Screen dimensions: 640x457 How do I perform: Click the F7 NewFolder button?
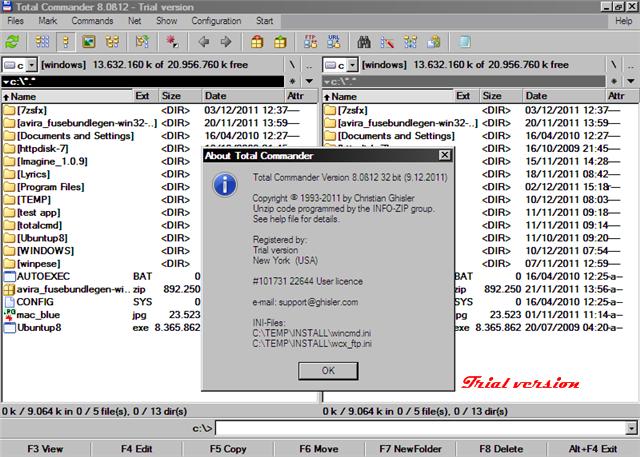tap(410, 449)
